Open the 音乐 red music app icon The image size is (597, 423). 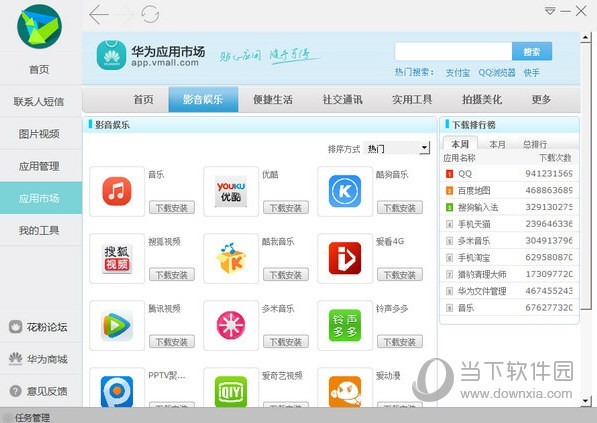(117, 191)
